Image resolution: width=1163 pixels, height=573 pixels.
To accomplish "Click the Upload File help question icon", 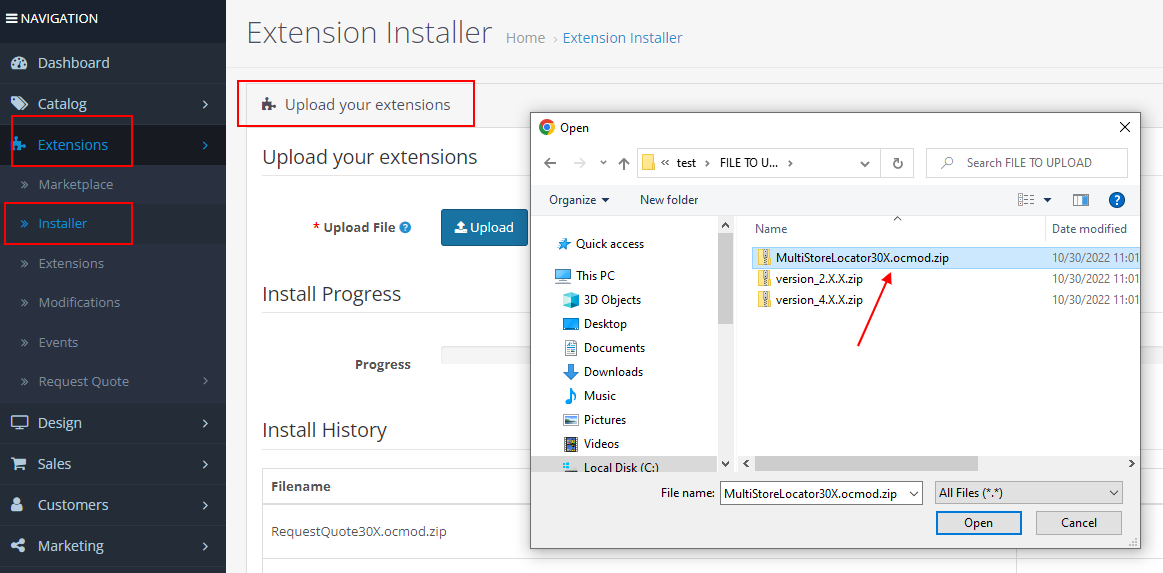I will [405, 228].
